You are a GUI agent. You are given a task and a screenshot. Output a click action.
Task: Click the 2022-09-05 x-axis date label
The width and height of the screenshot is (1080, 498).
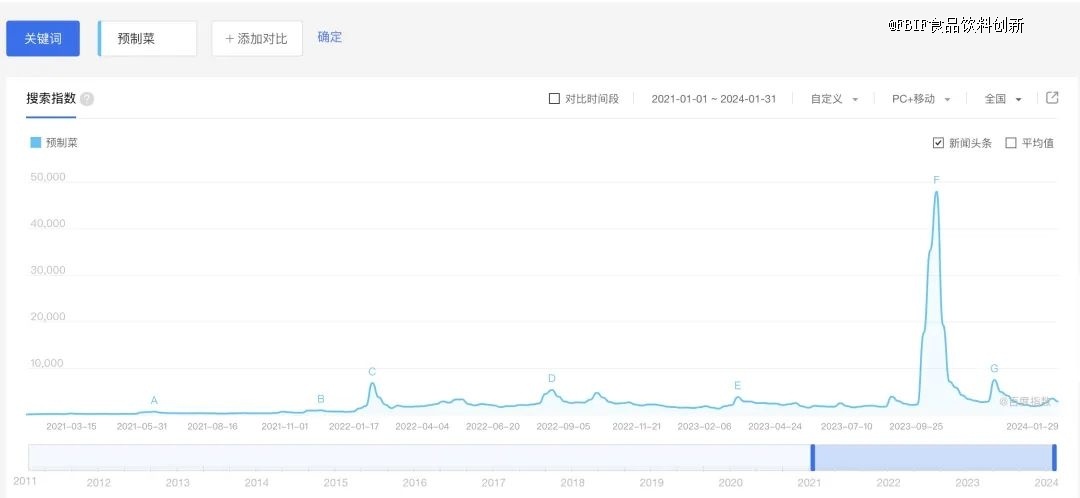(x=563, y=426)
